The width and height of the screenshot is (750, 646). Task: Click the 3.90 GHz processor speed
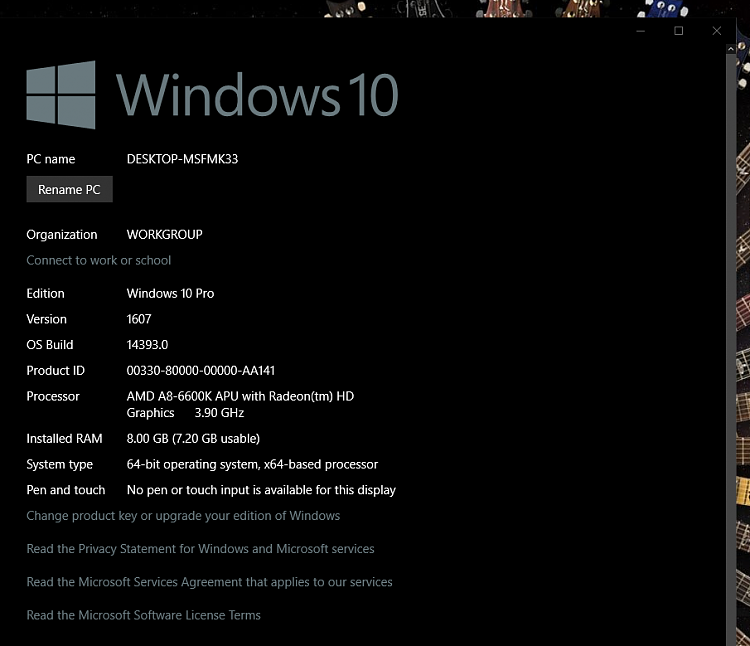219,413
